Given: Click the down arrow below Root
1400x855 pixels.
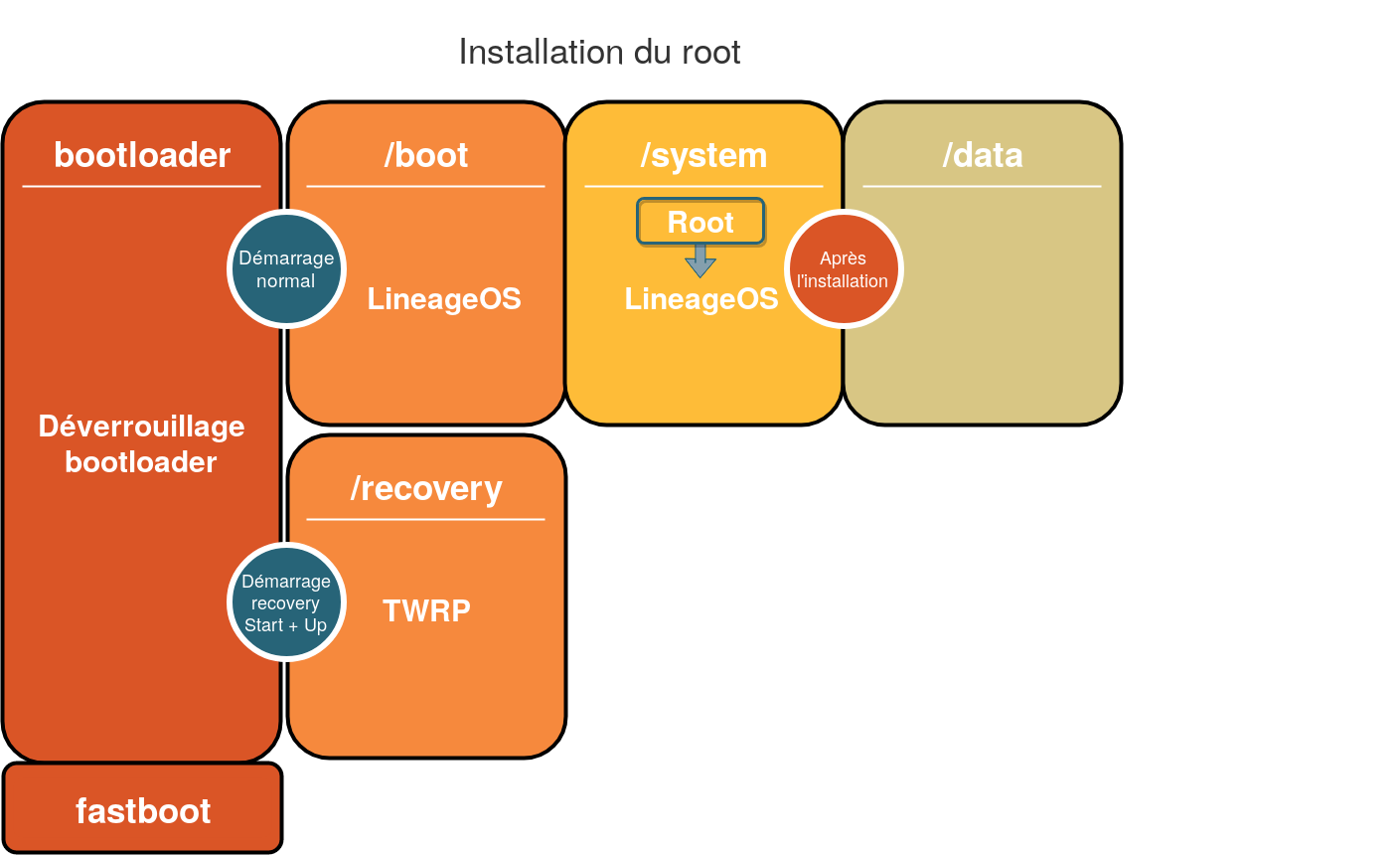Looking at the screenshot, I should tap(700, 261).
